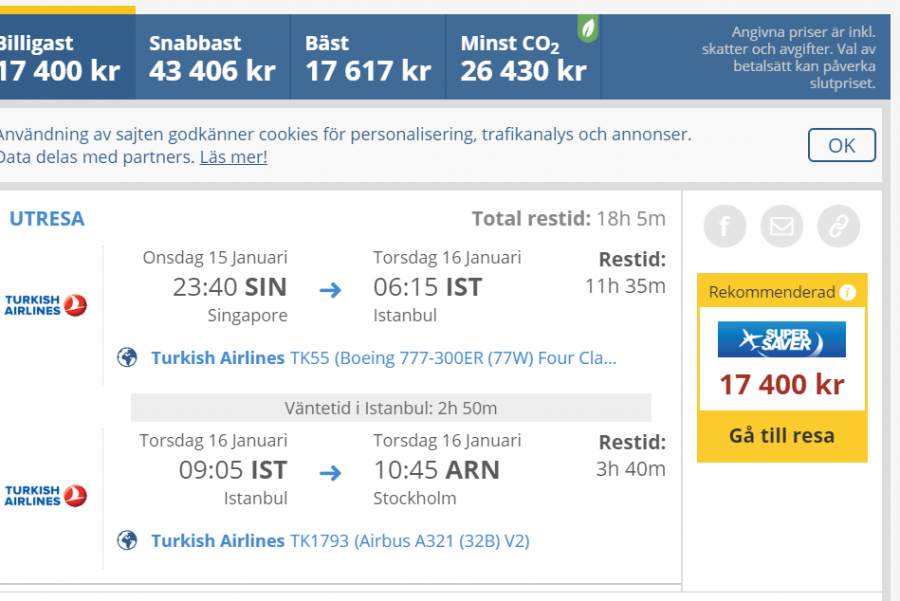Click Turkish Airlines logo for Stockholm flight

pyautogui.click(x=46, y=495)
